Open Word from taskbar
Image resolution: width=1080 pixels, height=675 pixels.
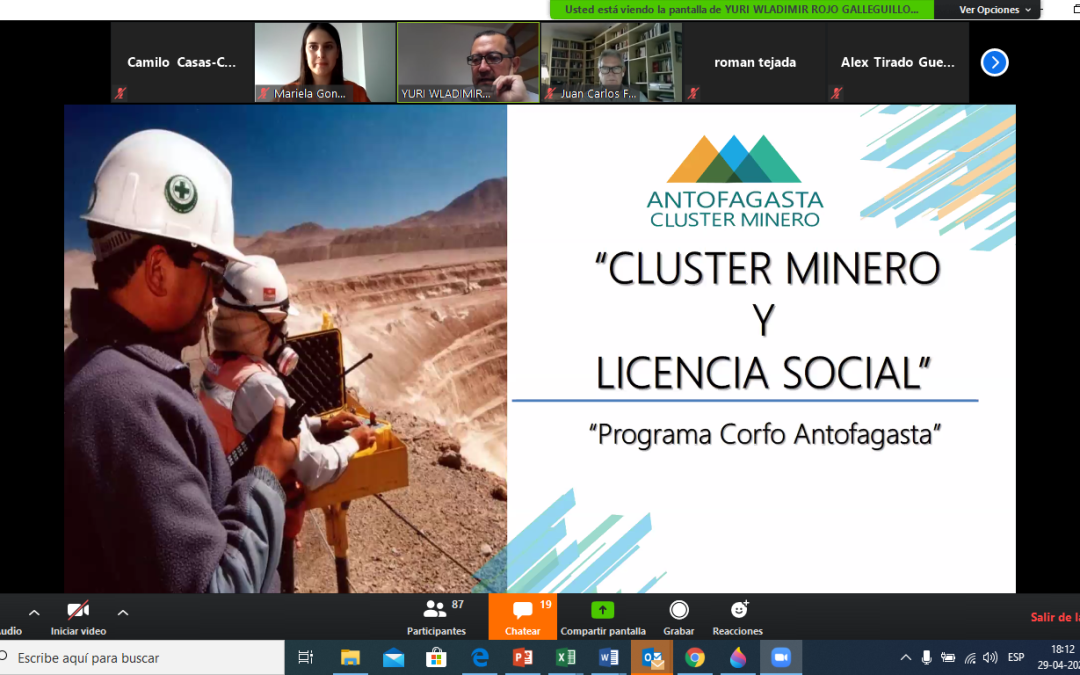pos(608,658)
